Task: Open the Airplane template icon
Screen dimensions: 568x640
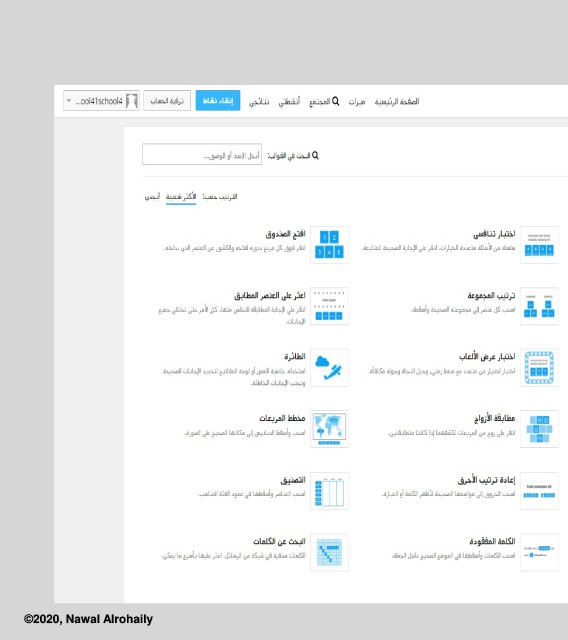Action: pyautogui.click(x=329, y=368)
